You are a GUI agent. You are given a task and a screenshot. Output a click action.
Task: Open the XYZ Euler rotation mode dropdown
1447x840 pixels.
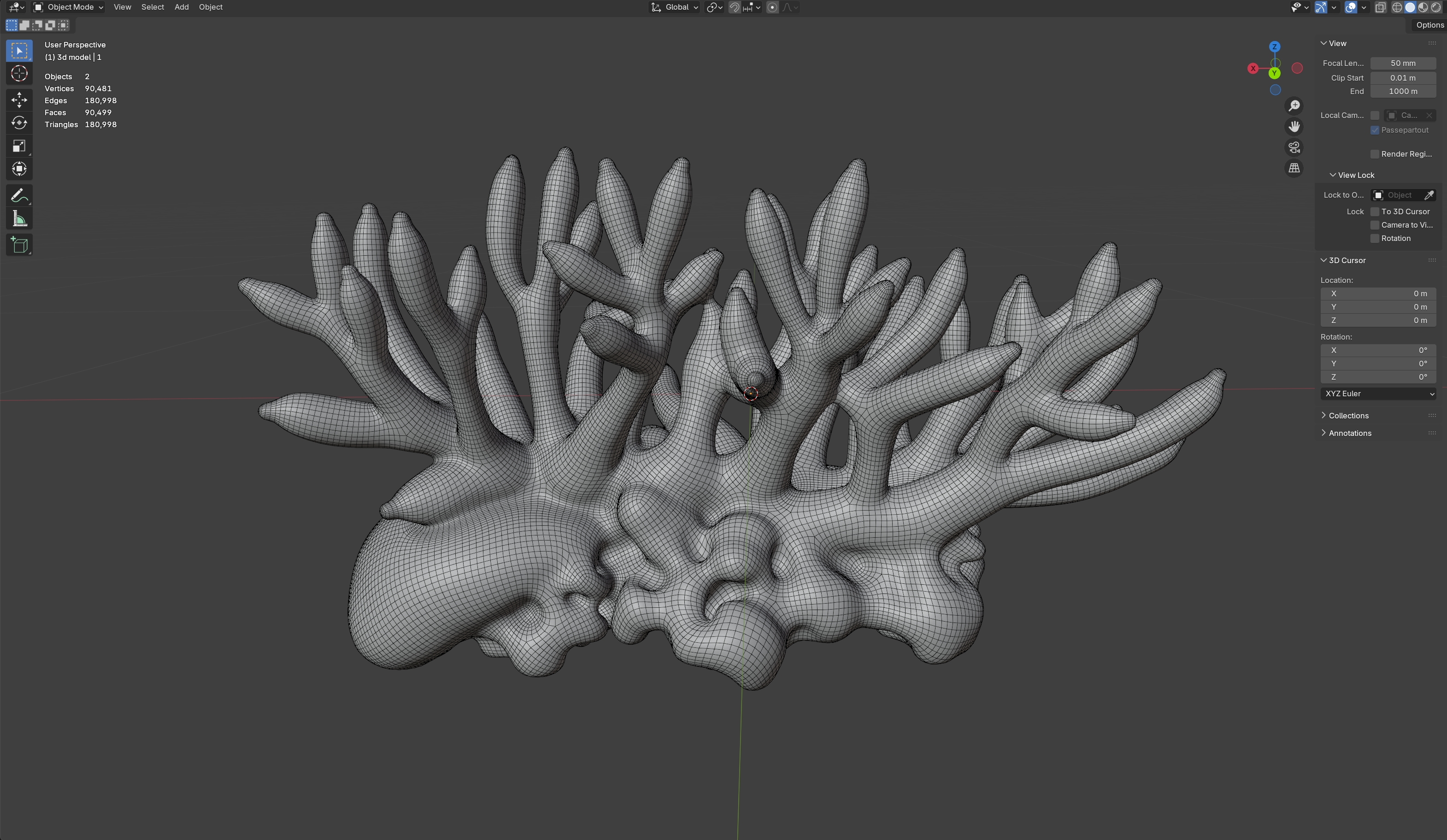tap(1378, 394)
